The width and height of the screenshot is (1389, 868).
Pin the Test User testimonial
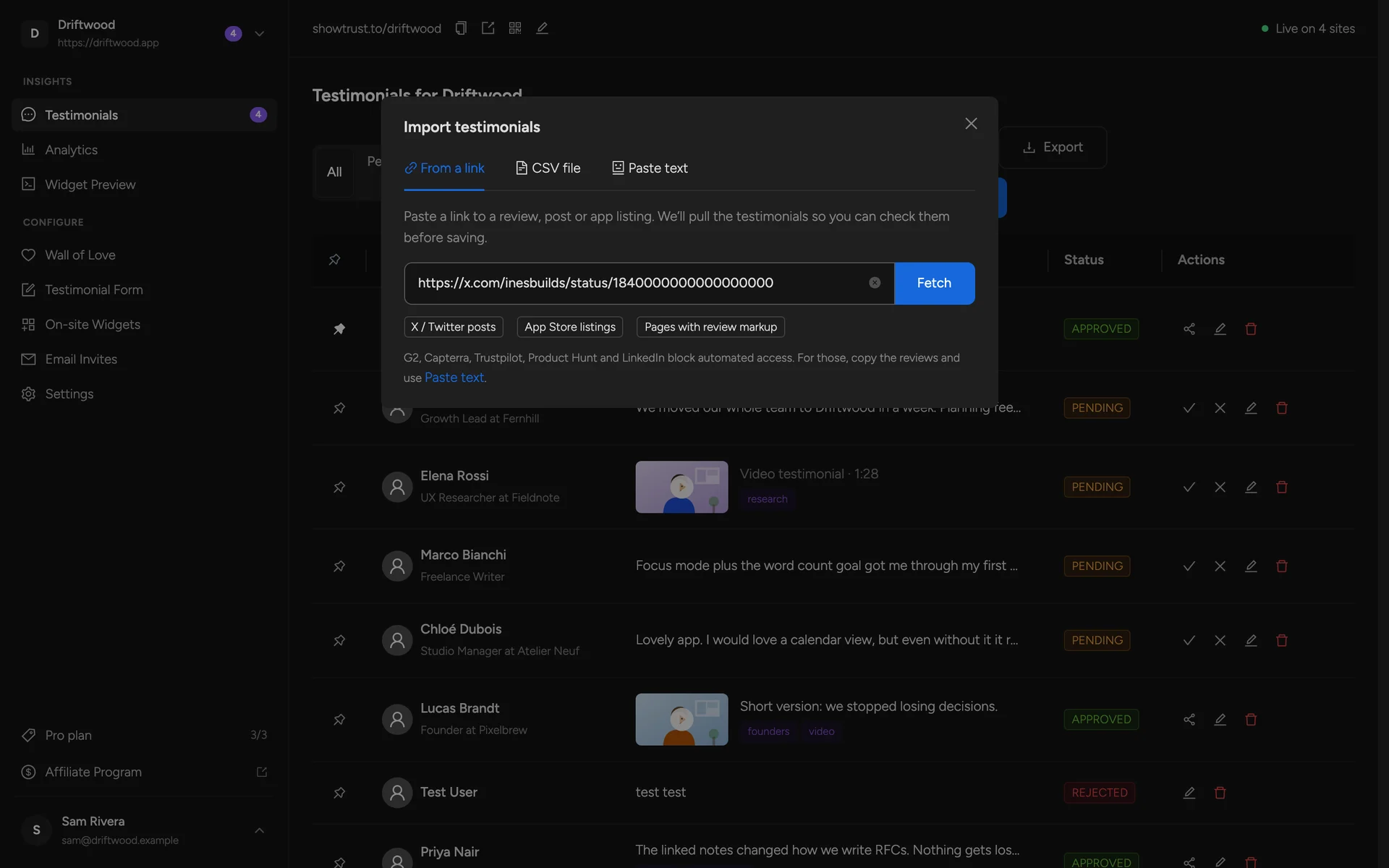click(x=339, y=793)
